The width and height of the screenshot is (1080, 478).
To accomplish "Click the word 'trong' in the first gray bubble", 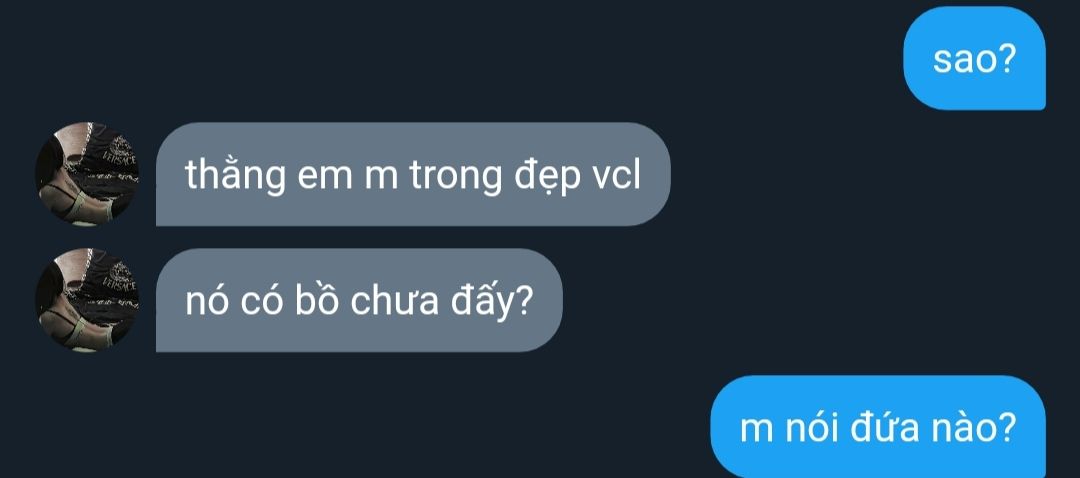I will click(x=456, y=178).
